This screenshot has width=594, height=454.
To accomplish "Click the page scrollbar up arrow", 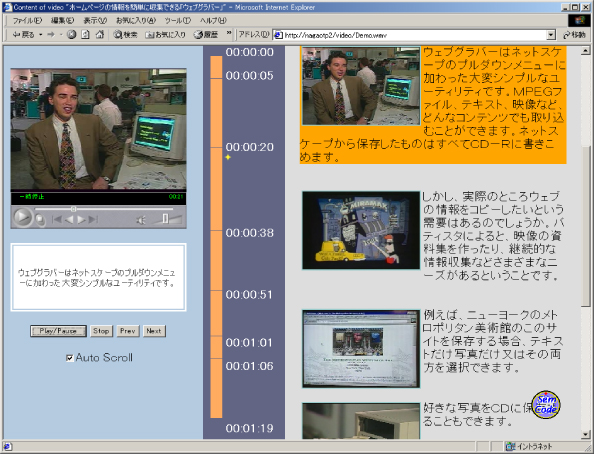I will click(585, 50).
